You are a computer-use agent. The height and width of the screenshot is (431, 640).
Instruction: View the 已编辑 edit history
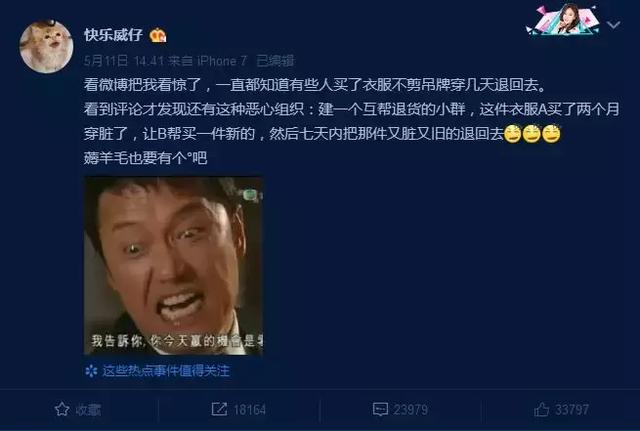(275, 61)
